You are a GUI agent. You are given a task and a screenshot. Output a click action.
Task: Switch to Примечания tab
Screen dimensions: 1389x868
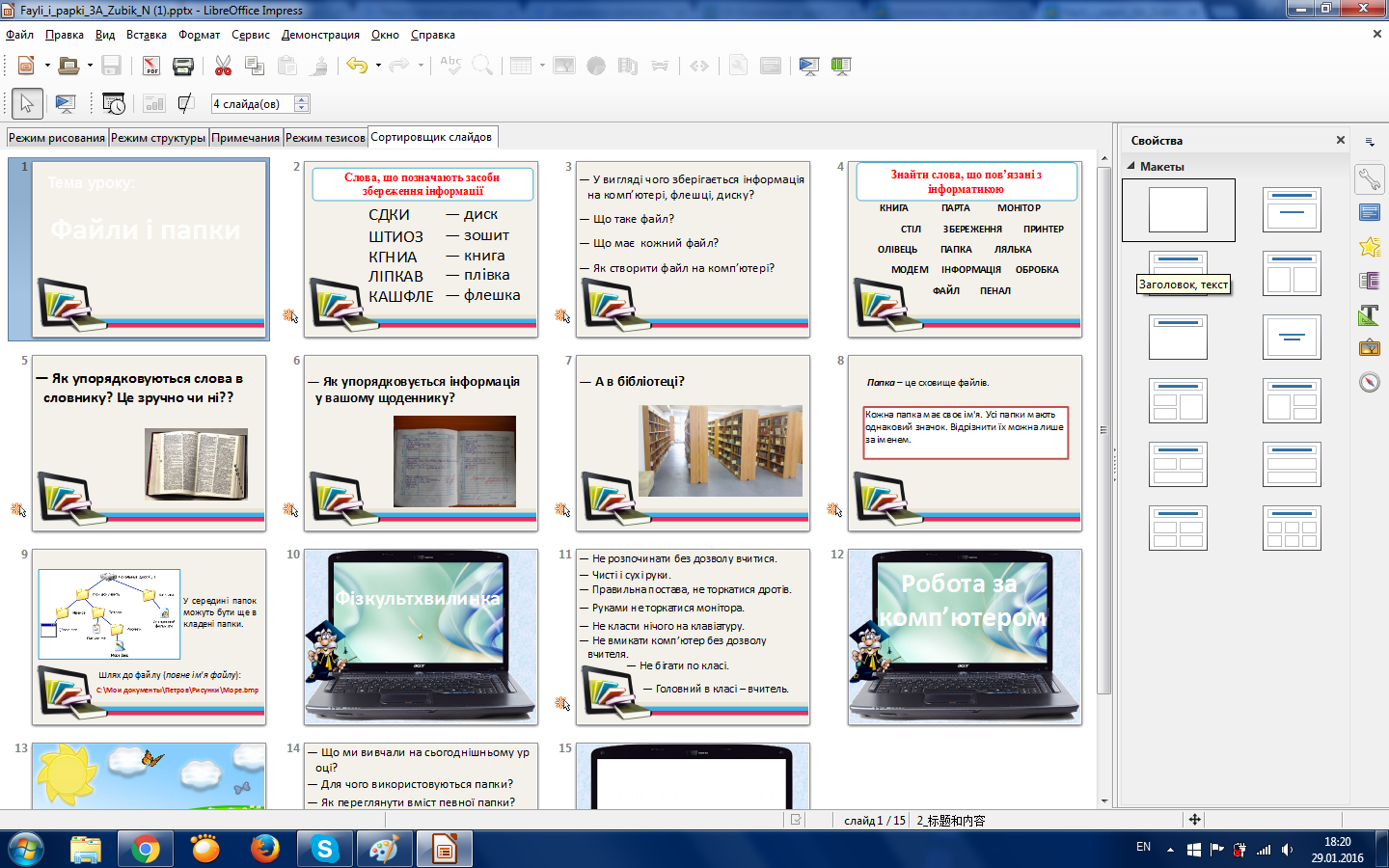tap(246, 138)
